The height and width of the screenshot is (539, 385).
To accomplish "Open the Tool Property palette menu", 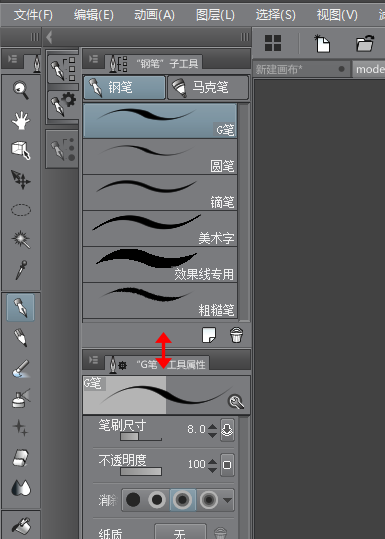I will 94,360.
